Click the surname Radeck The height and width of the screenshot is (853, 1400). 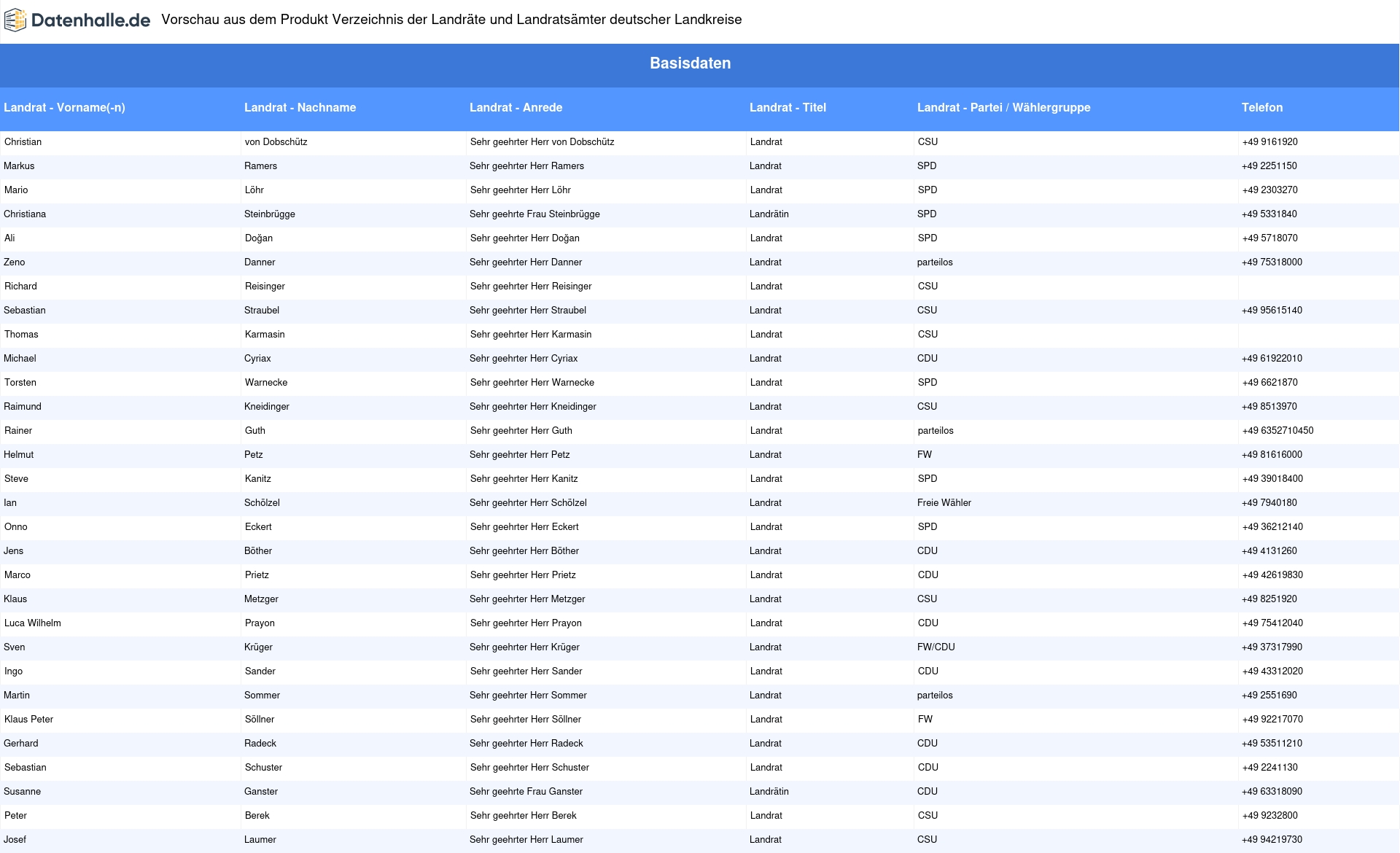260,744
